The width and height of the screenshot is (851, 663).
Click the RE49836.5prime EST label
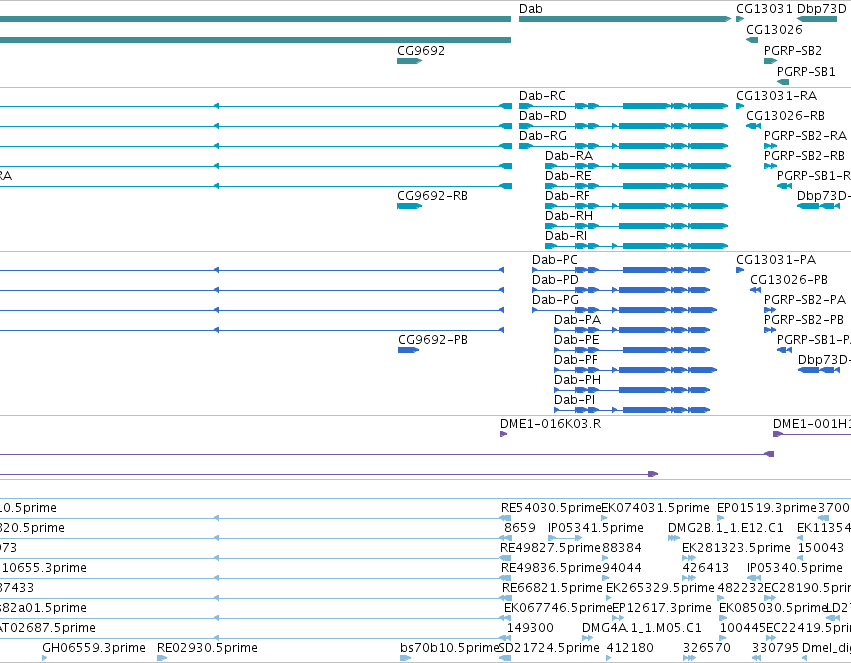tap(550, 568)
